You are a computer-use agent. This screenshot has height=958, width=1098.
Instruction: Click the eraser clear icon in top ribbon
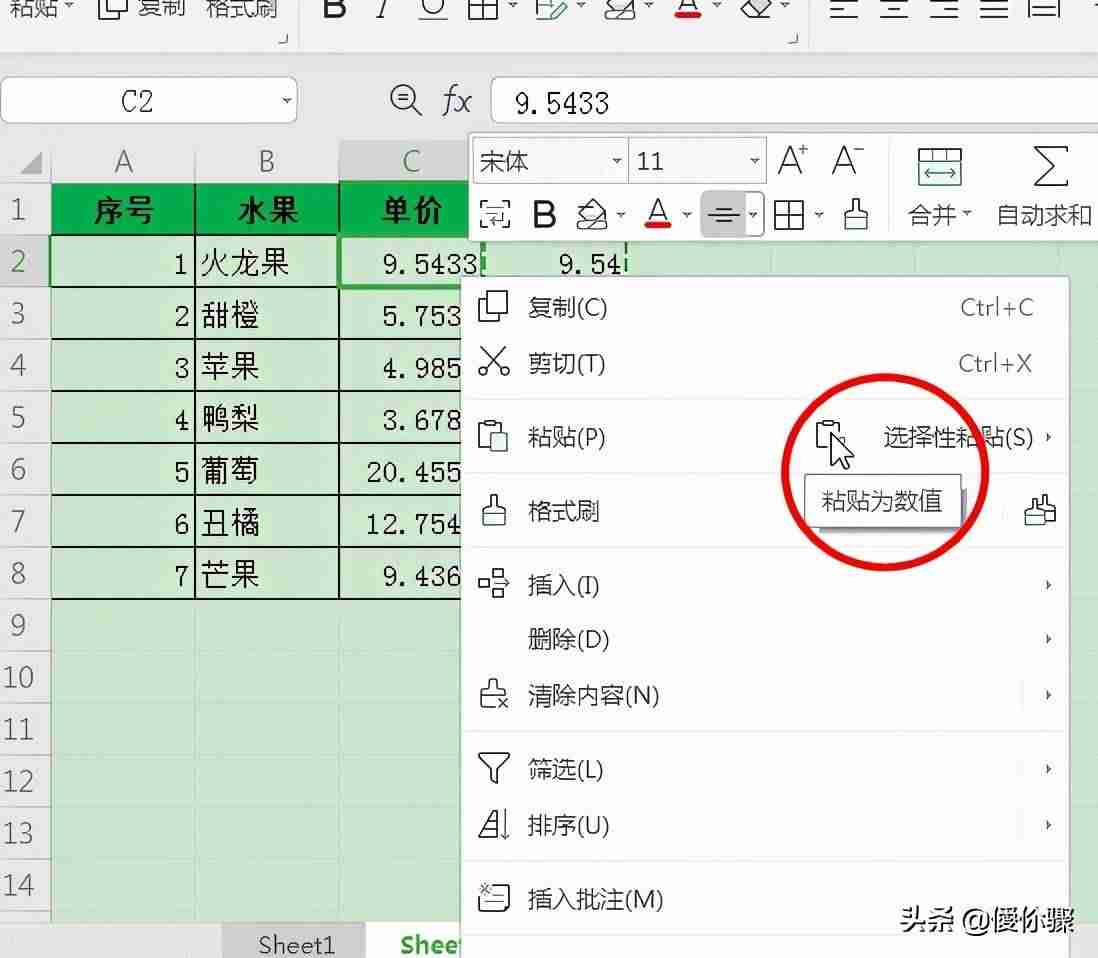(x=756, y=8)
